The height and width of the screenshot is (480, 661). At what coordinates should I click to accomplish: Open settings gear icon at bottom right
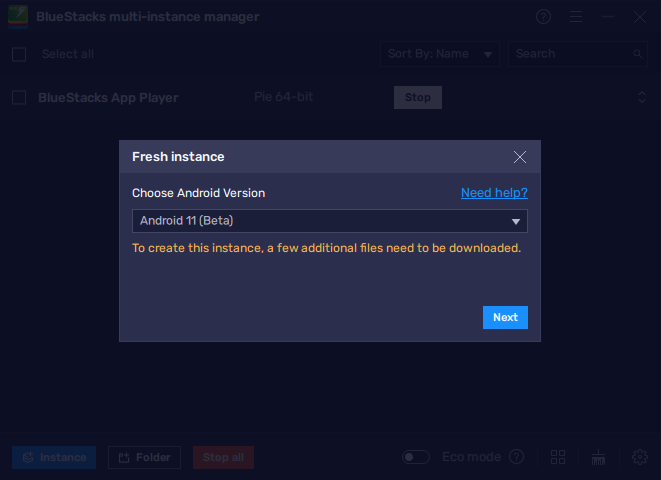(640, 457)
